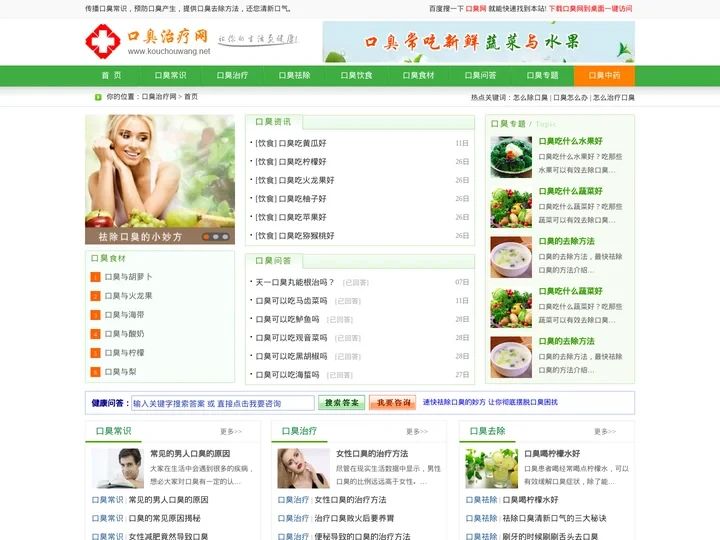
Task: Click orange number 2 badge beside 口臭与火龙果
Action: tap(95, 296)
